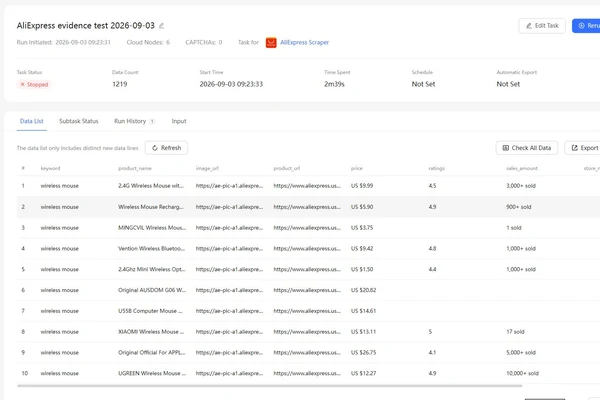Click price cell US $1.50
This screenshot has height=400, width=600.
362,269
